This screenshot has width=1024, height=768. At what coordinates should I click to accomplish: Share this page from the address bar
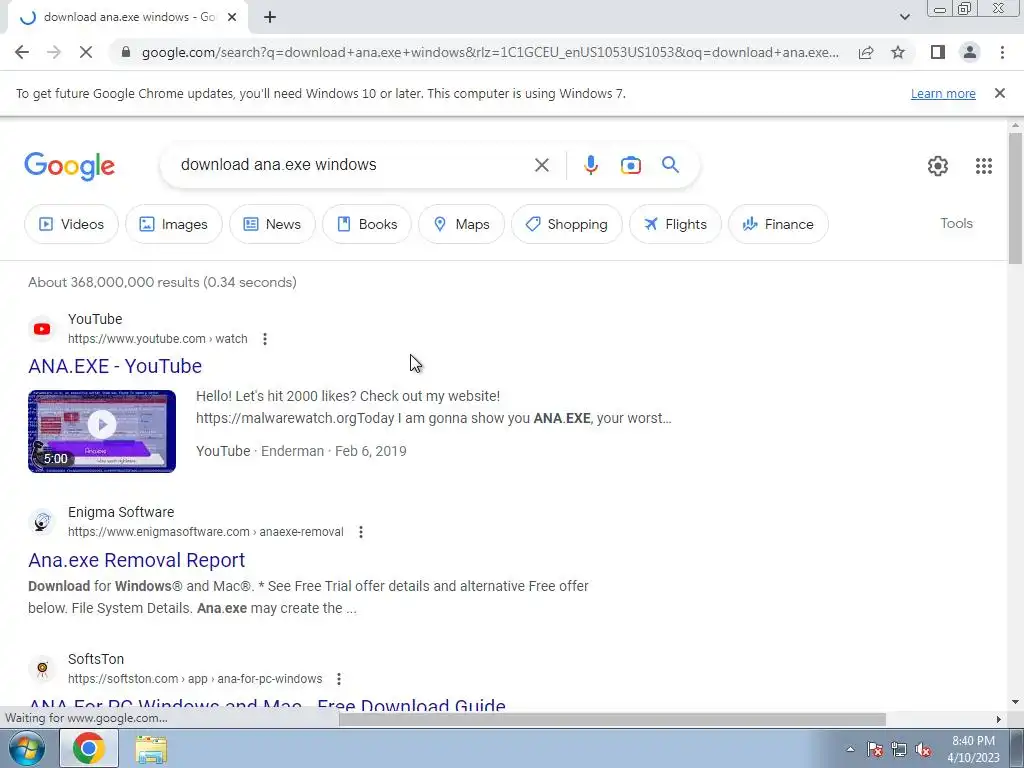pyautogui.click(x=866, y=52)
